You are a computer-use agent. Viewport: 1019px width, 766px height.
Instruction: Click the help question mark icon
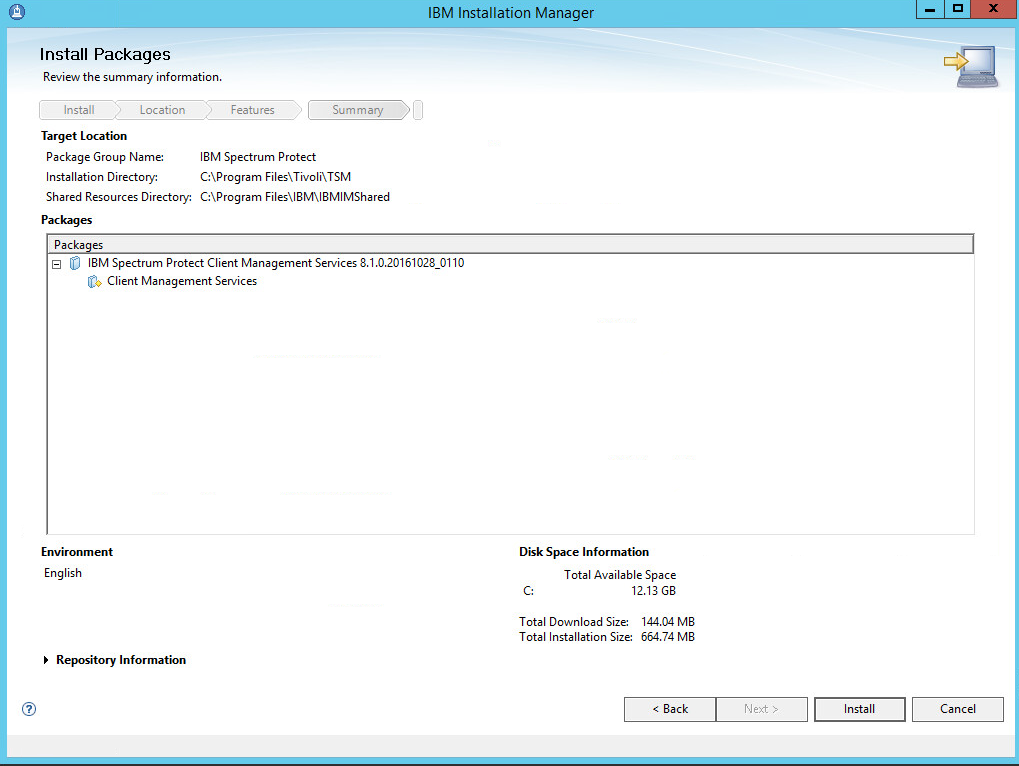tap(29, 709)
